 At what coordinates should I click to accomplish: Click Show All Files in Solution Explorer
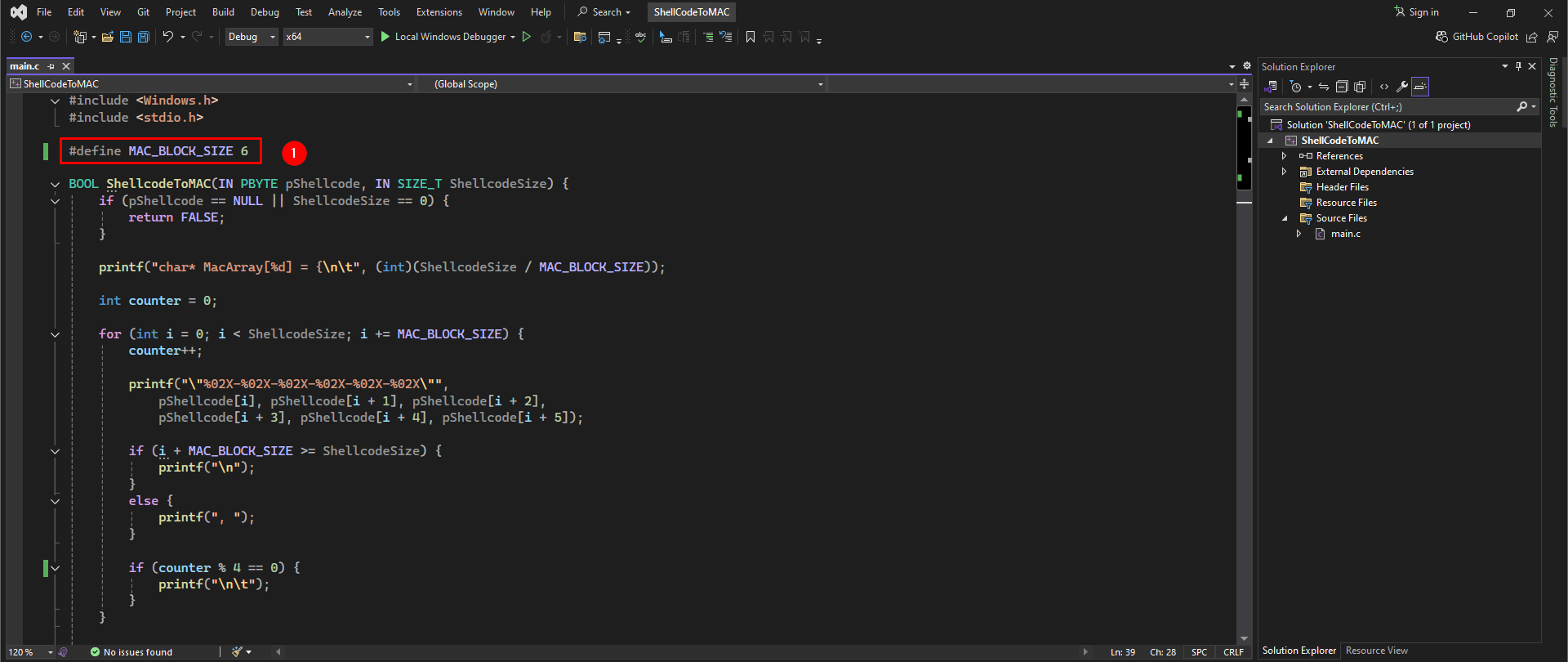[x=1360, y=87]
